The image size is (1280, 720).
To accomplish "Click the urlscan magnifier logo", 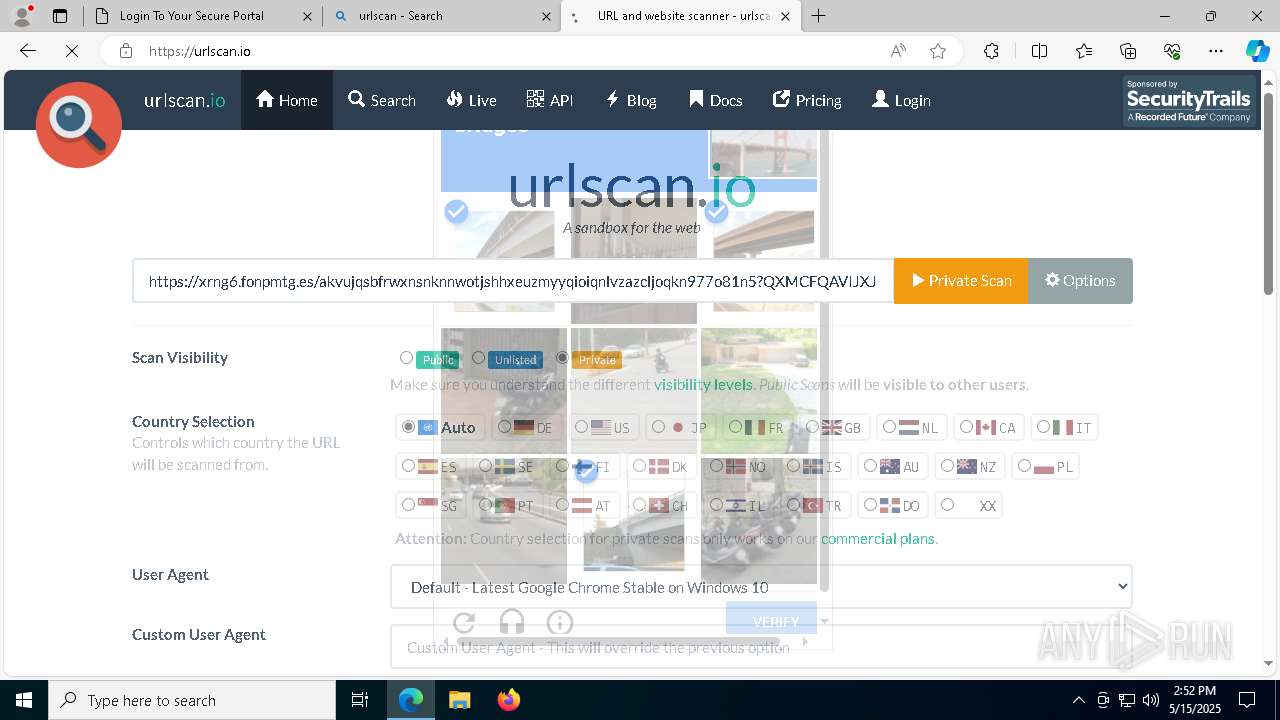I will pyautogui.click(x=79, y=124).
